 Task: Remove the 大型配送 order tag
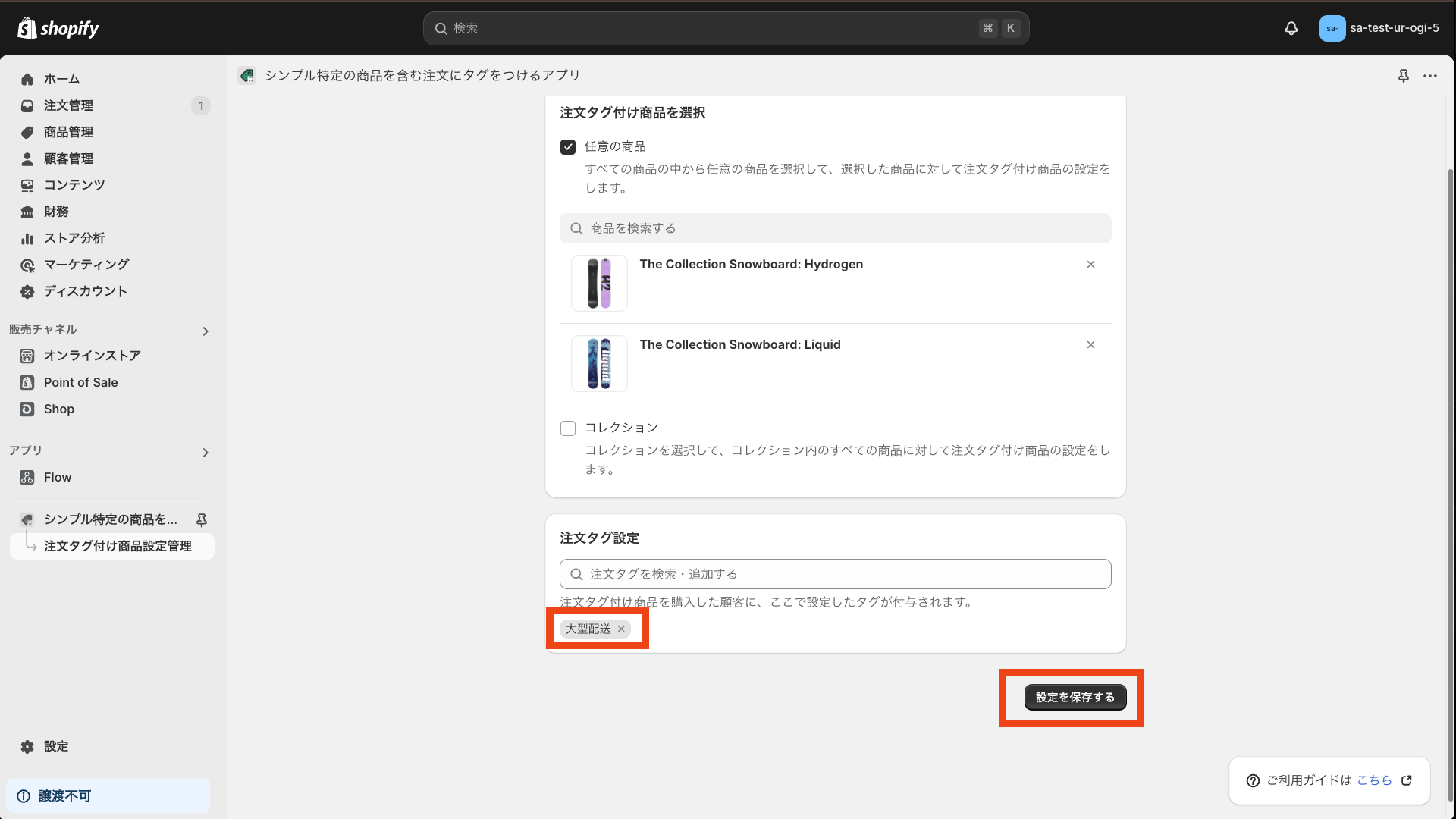click(x=622, y=629)
